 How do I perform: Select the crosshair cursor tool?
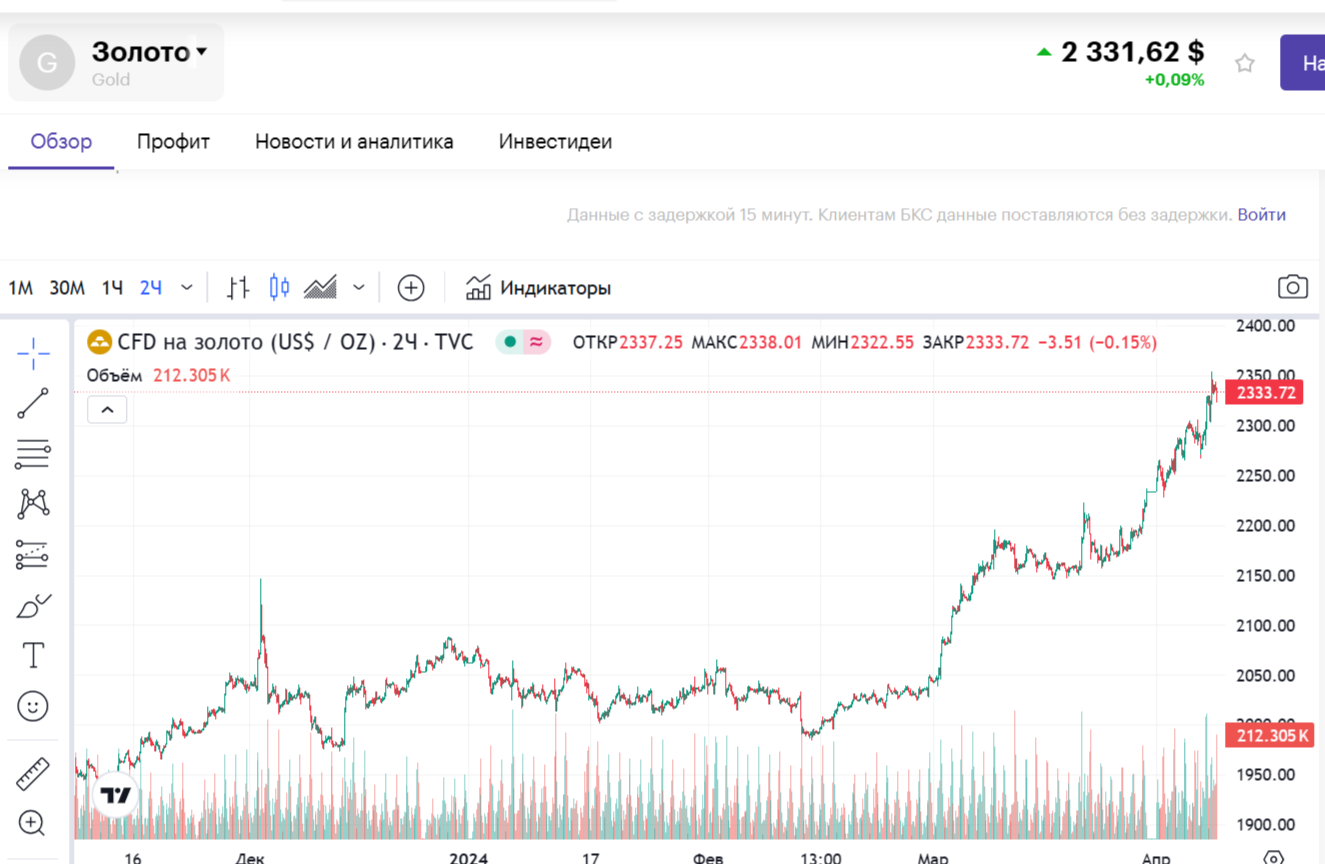tap(33, 354)
